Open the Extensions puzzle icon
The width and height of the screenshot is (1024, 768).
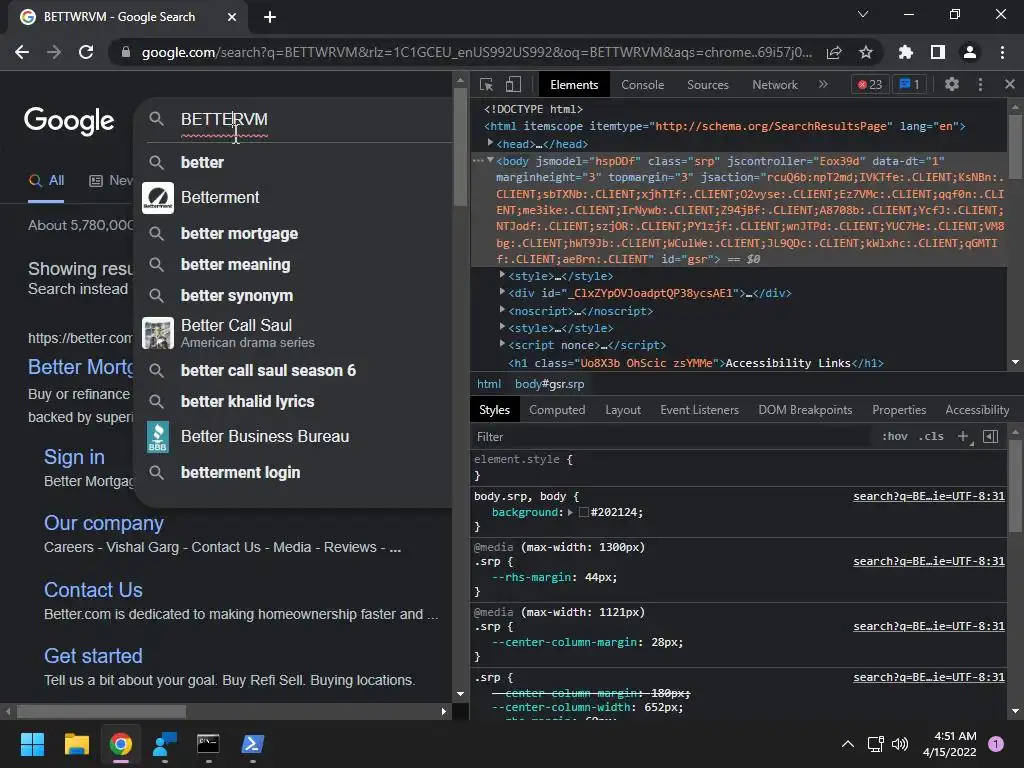[906, 52]
